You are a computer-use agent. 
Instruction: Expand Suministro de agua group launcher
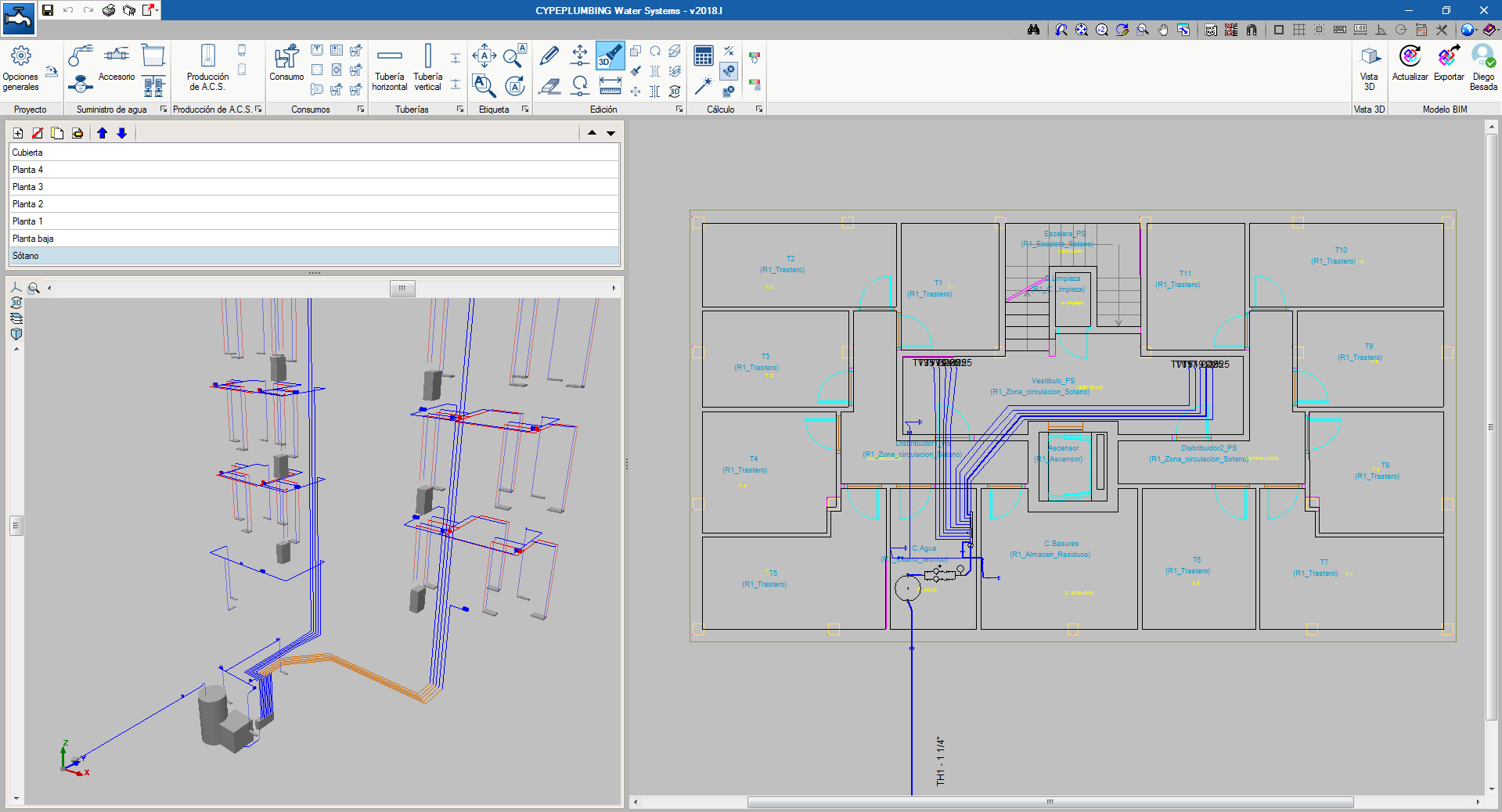[164, 109]
